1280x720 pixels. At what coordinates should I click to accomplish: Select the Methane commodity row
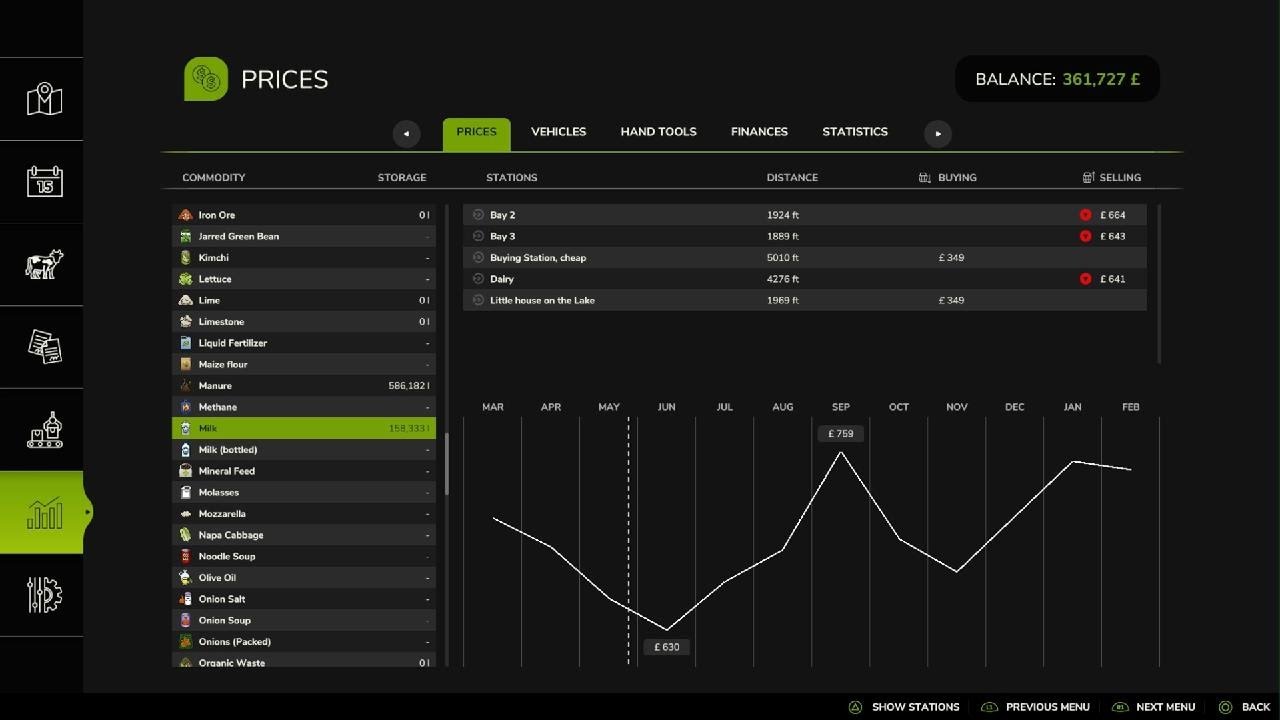coord(304,407)
